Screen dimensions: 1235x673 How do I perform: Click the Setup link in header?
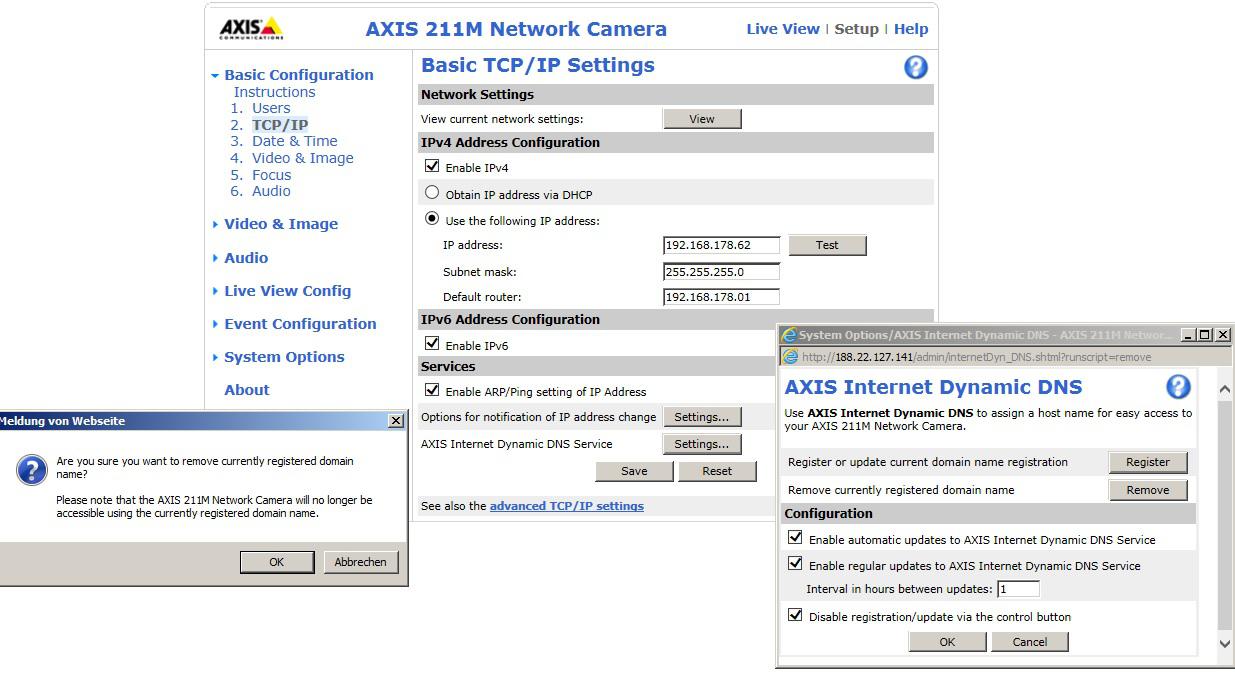[x=856, y=29]
